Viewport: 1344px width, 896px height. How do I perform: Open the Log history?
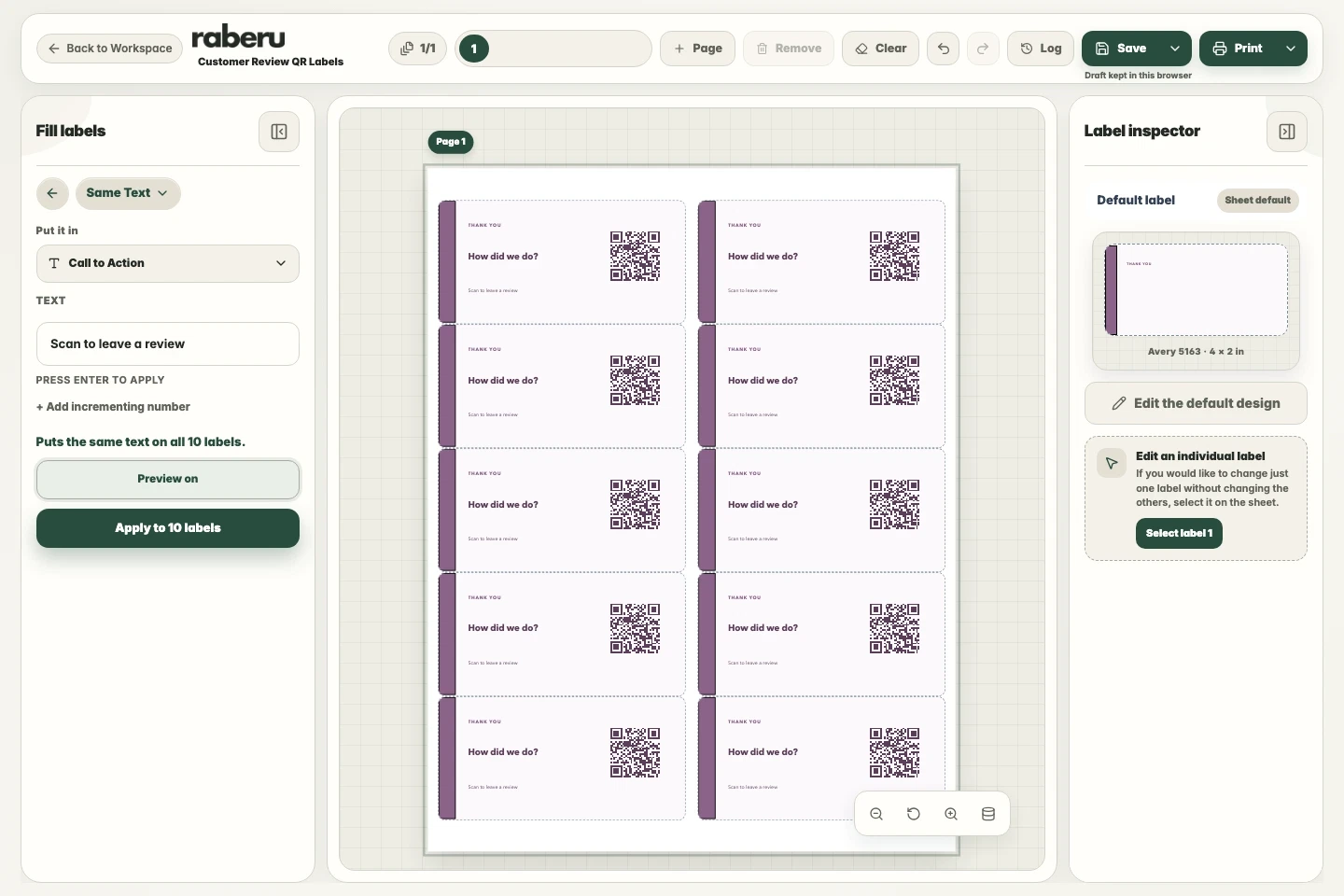1041,49
